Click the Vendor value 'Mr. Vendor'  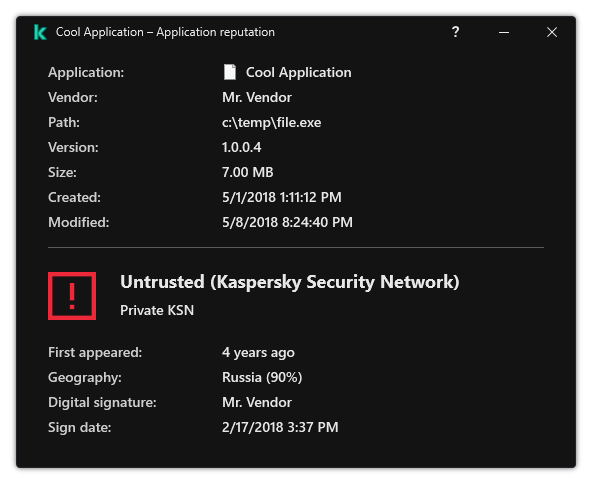[x=257, y=97]
